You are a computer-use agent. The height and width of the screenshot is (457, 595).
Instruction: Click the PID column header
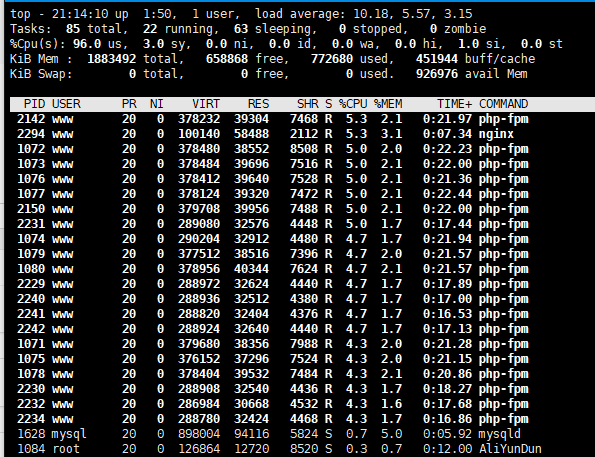click(34, 104)
